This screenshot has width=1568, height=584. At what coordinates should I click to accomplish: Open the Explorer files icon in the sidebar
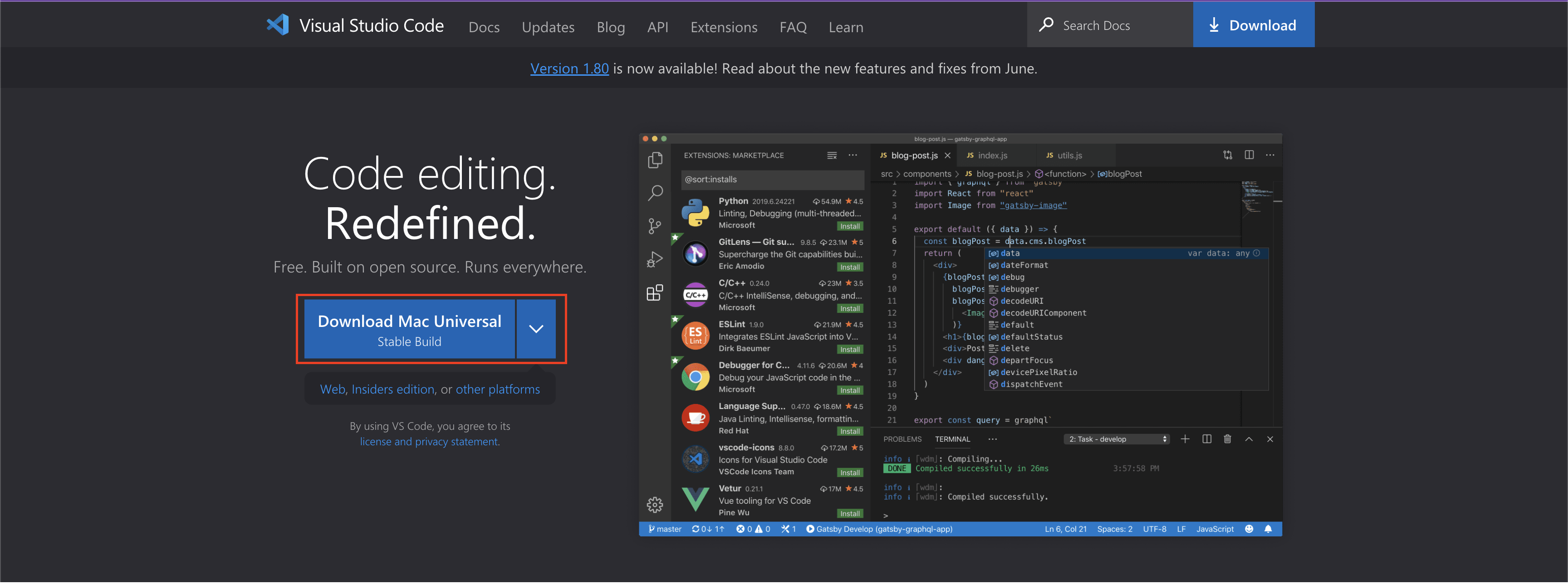pos(655,160)
